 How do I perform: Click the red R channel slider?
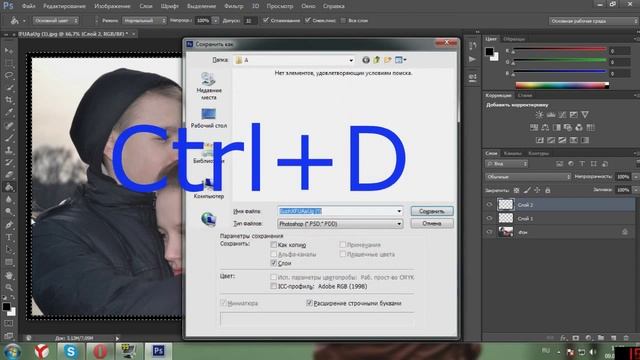point(560,49)
